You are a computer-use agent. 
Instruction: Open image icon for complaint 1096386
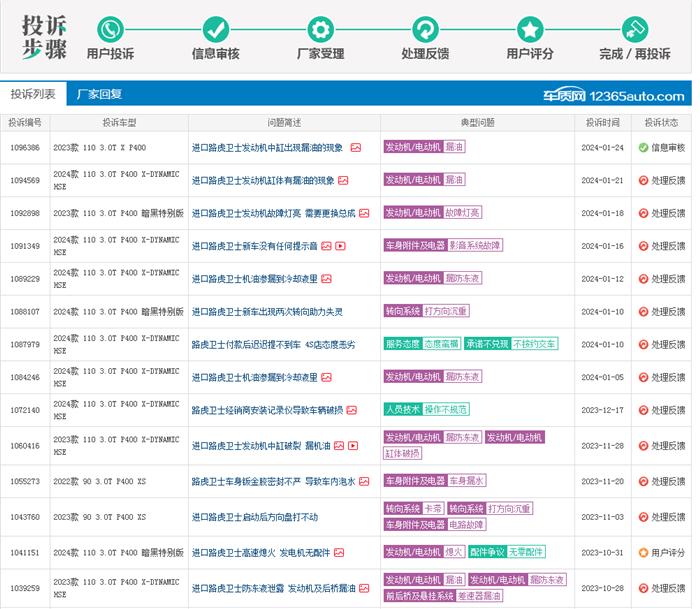pos(356,147)
